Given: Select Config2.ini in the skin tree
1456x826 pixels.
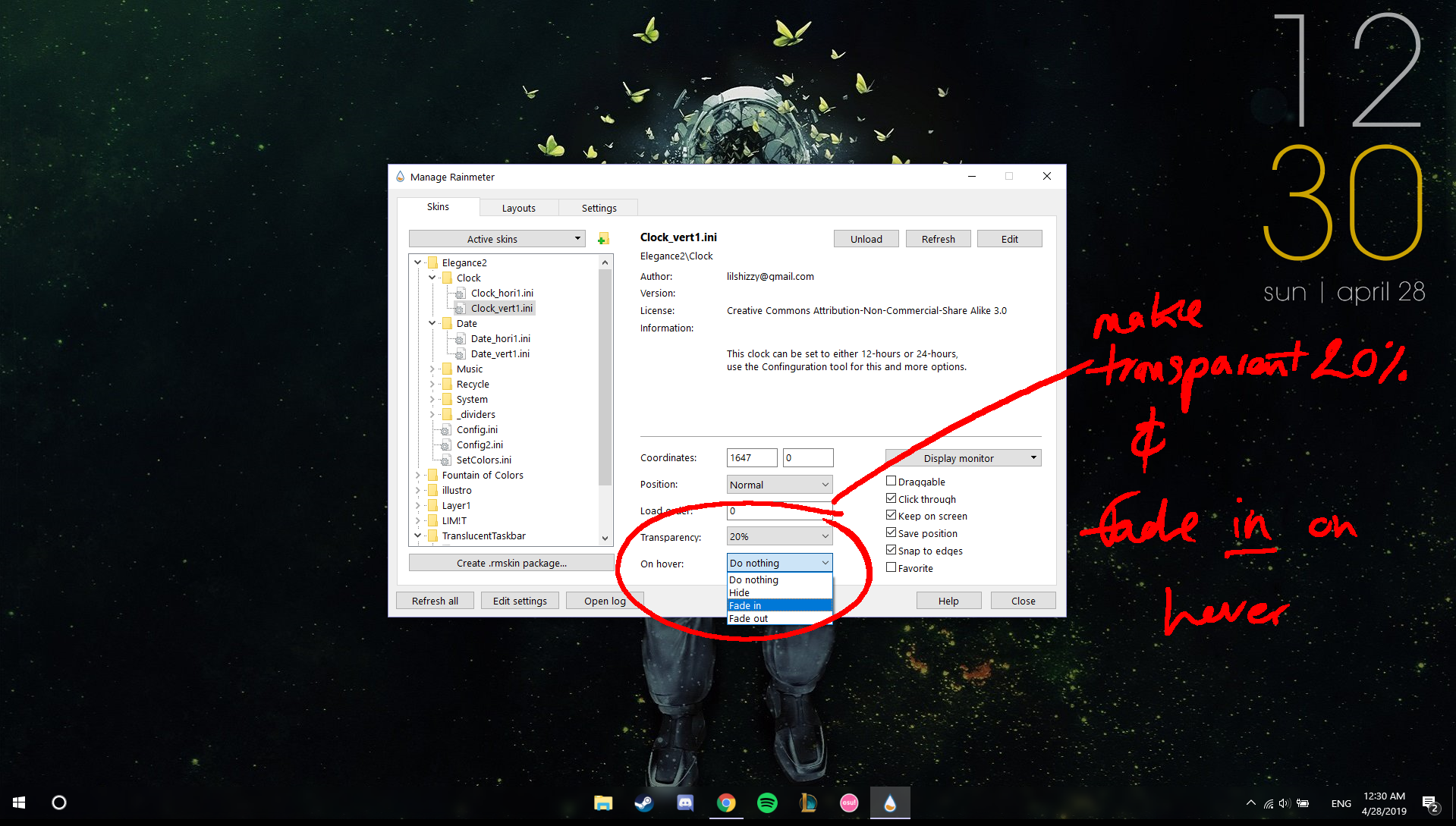Looking at the screenshot, I should (480, 444).
